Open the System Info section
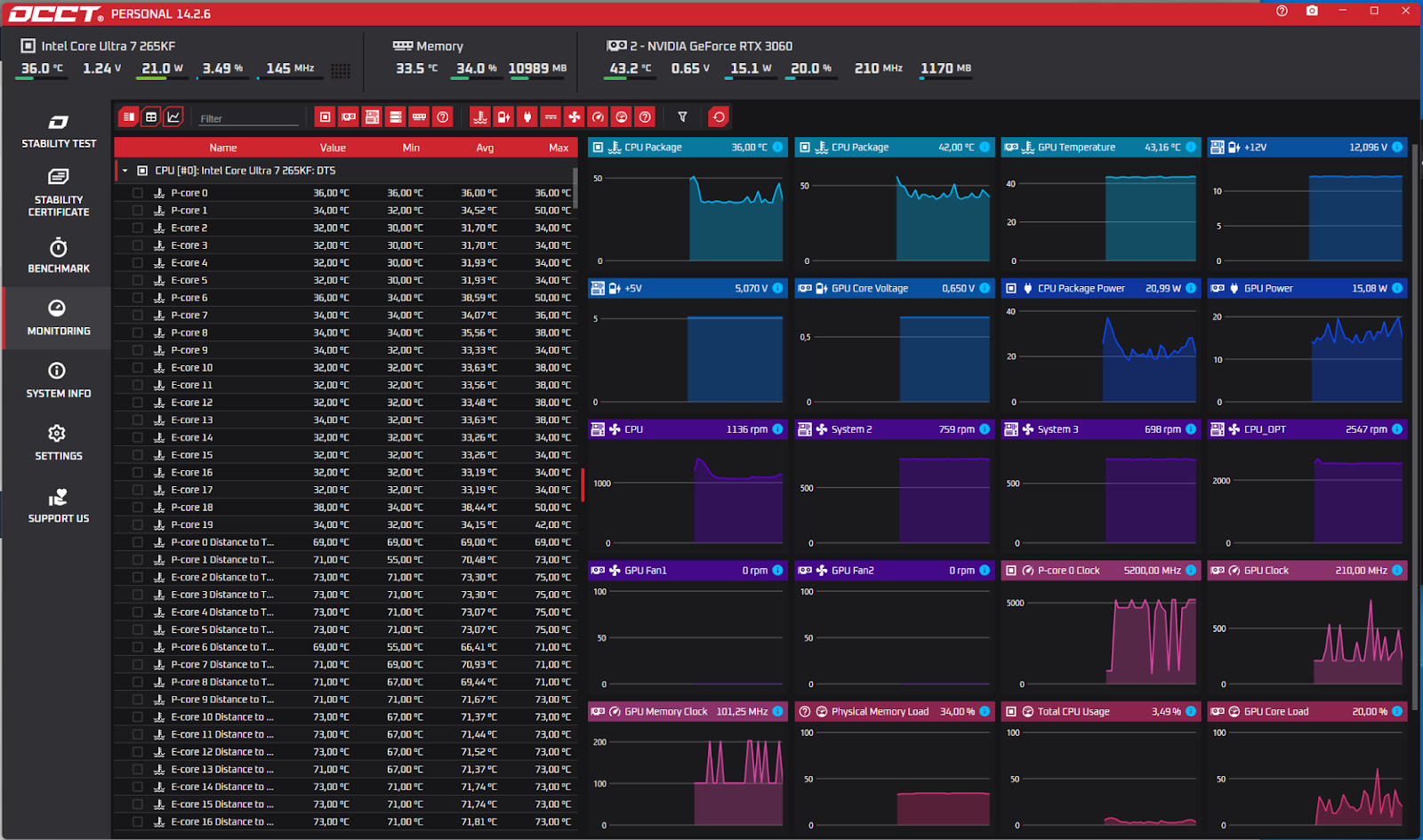The width and height of the screenshot is (1423, 840). click(x=59, y=380)
